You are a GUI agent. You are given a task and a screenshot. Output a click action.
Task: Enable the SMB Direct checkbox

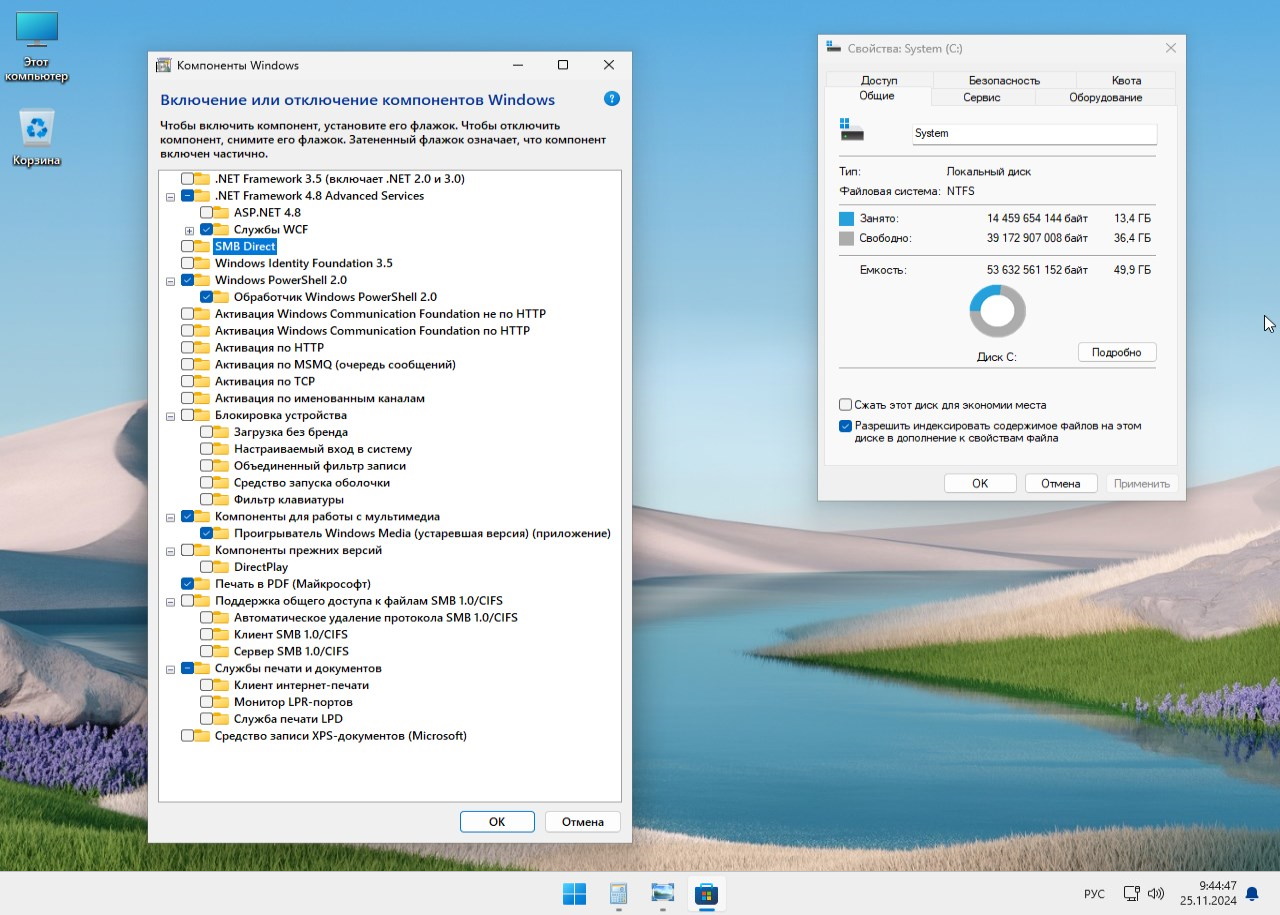188,246
